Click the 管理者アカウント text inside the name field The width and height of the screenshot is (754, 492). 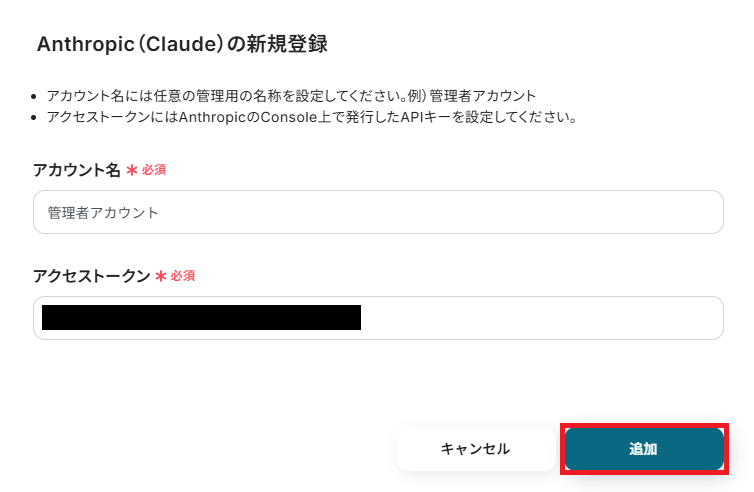click(103, 213)
